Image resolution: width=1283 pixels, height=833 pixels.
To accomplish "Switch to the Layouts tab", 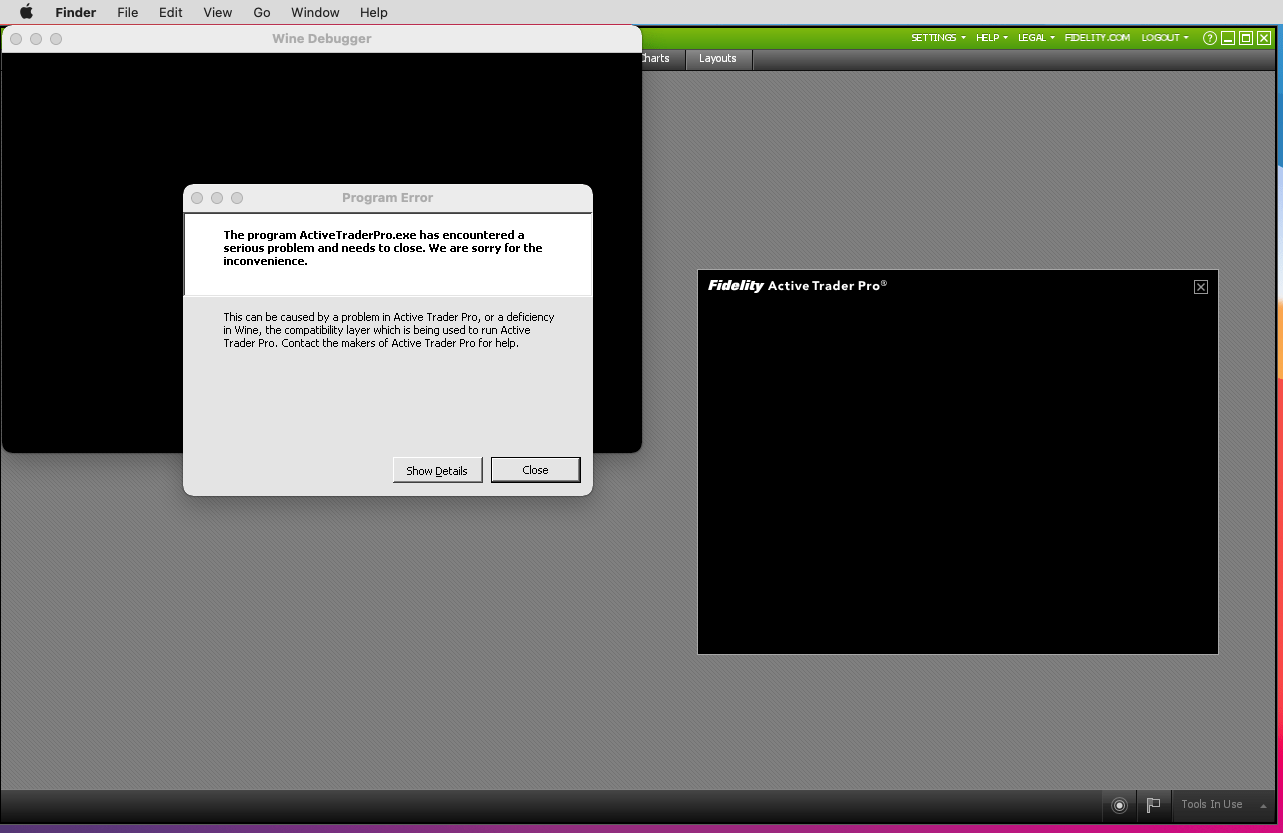I will pyautogui.click(x=718, y=59).
